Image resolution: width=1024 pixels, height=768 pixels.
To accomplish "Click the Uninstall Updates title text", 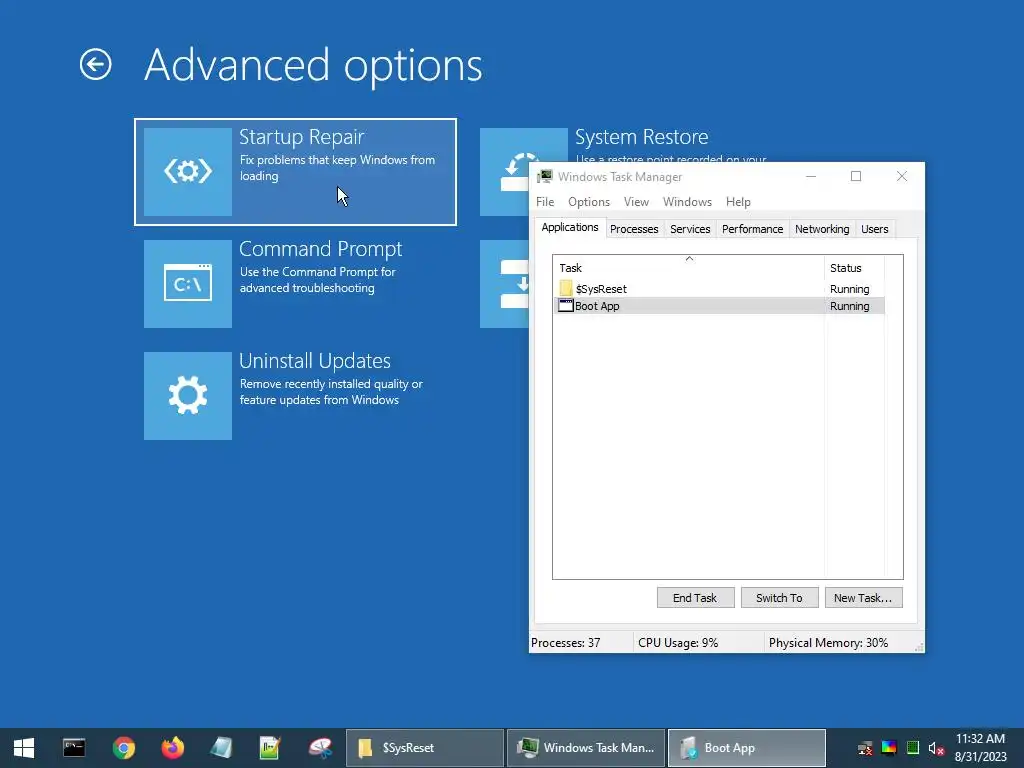I will click(315, 361).
